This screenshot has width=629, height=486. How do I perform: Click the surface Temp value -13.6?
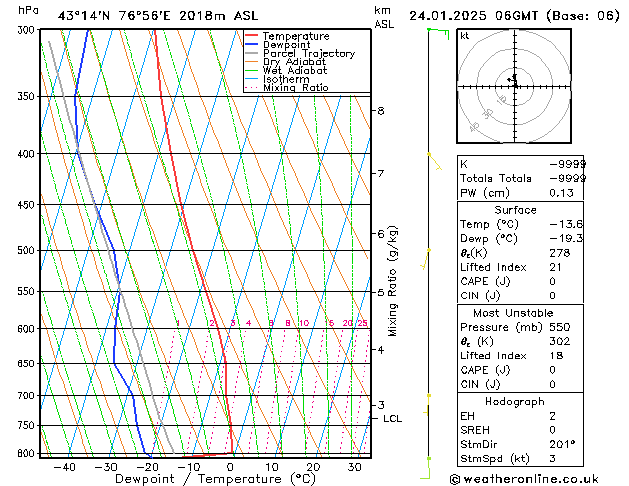coord(566,224)
